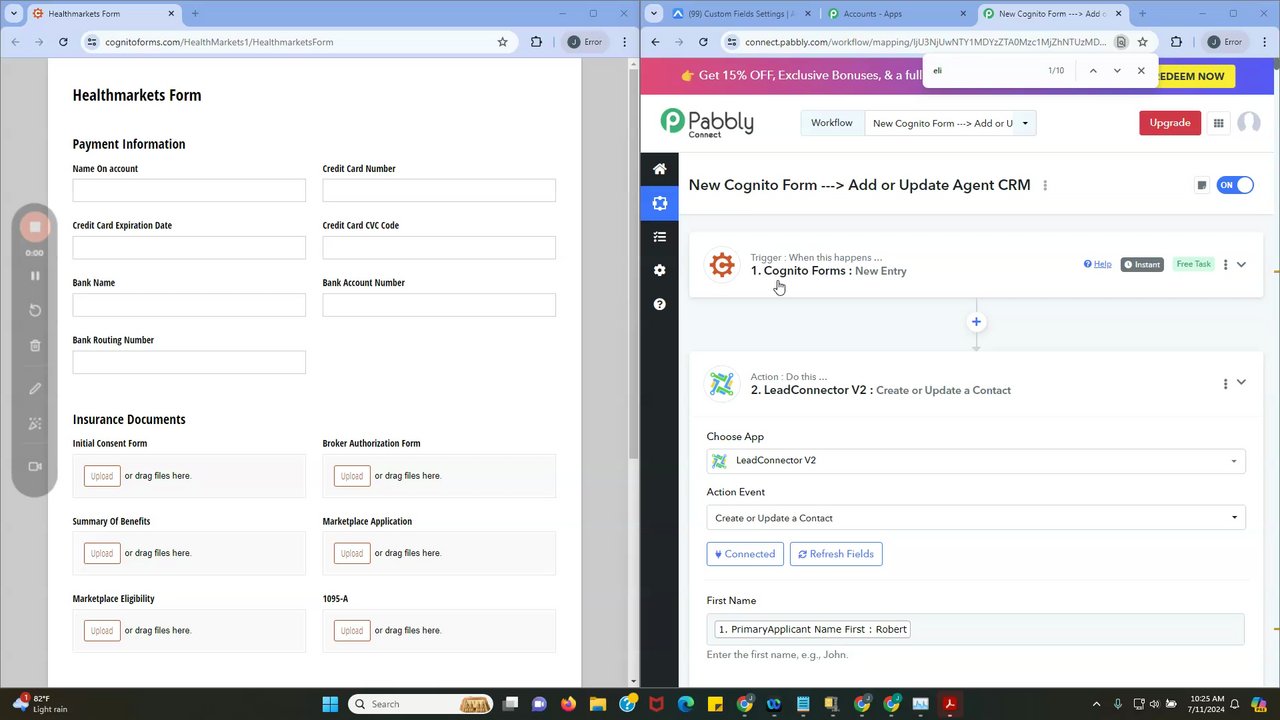1280x720 pixels.
Task: Click the Credit Card Number field
Action: [439, 190]
